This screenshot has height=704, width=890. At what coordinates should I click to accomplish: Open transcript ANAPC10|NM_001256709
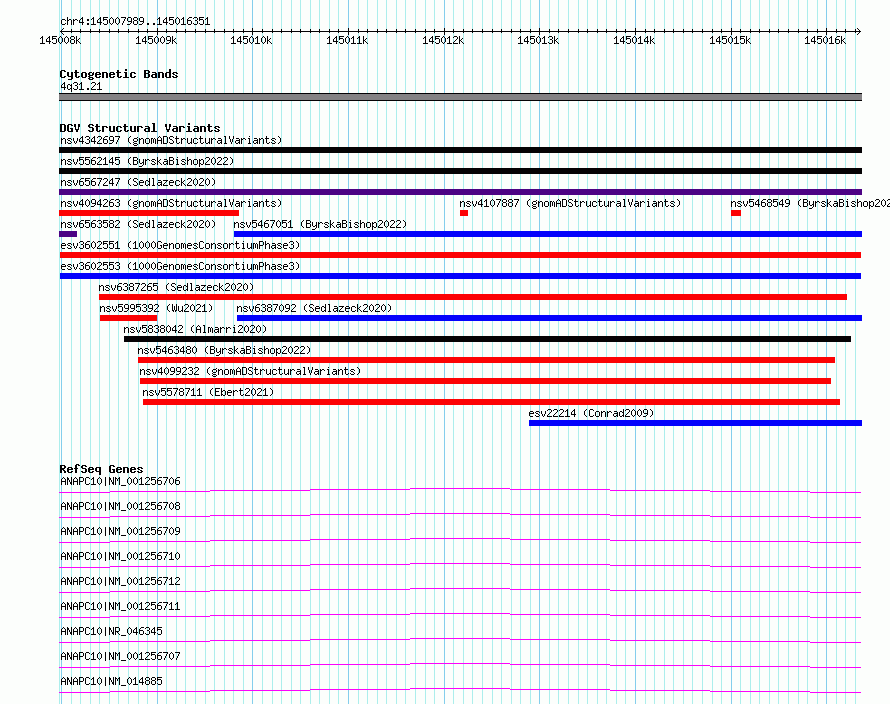coord(120,531)
